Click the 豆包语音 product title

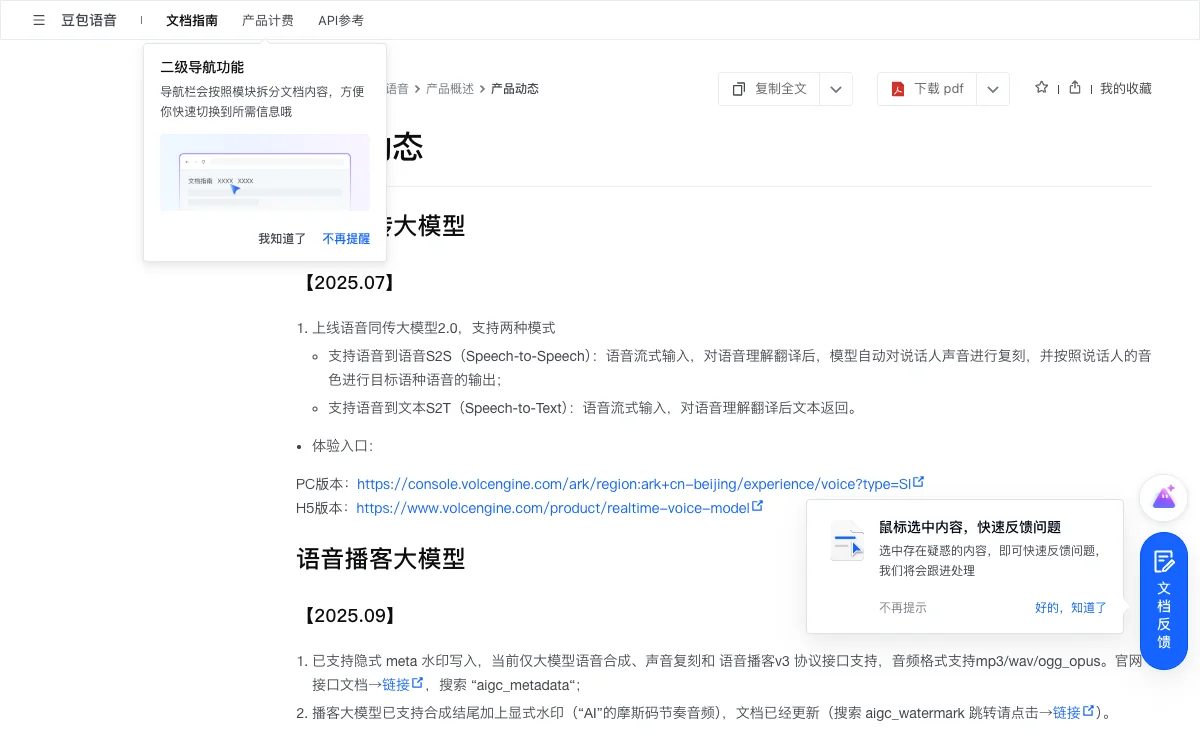pos(89,20)
